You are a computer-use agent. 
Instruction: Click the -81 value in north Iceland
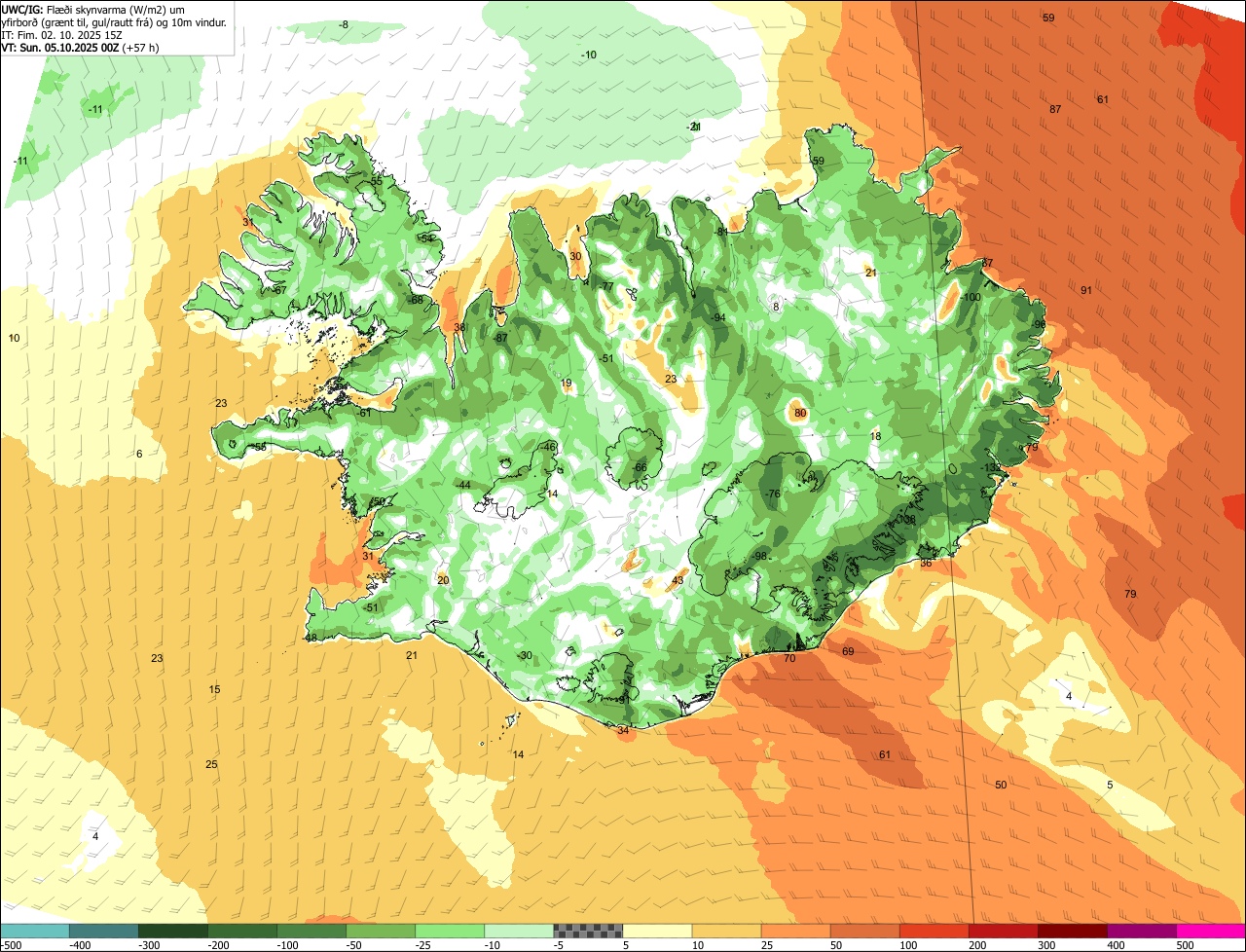coord(721,232)
